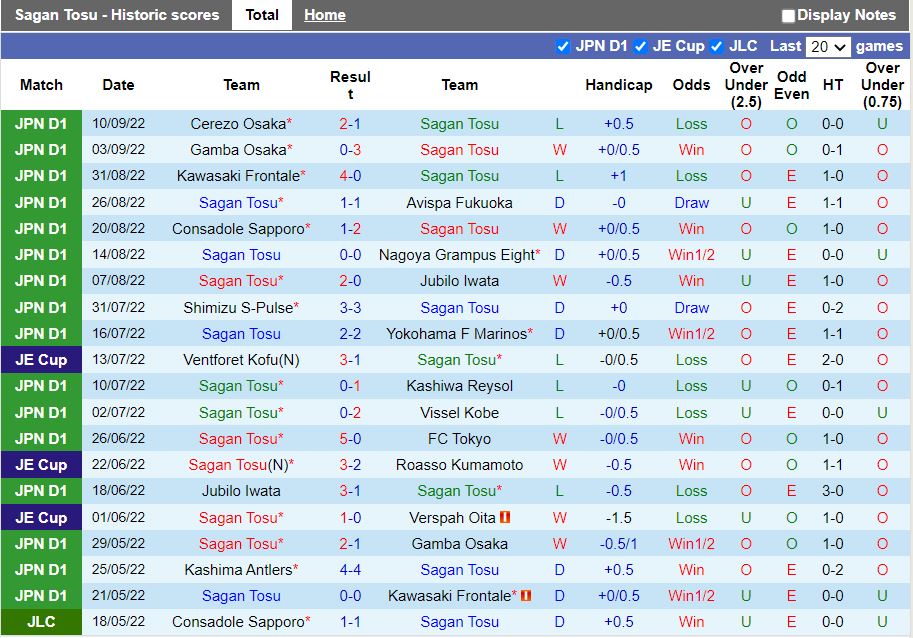Screen dimensions: 913x638
Task: Open the last games count dropdown showing 20
Action: click(x=831, y=46)
